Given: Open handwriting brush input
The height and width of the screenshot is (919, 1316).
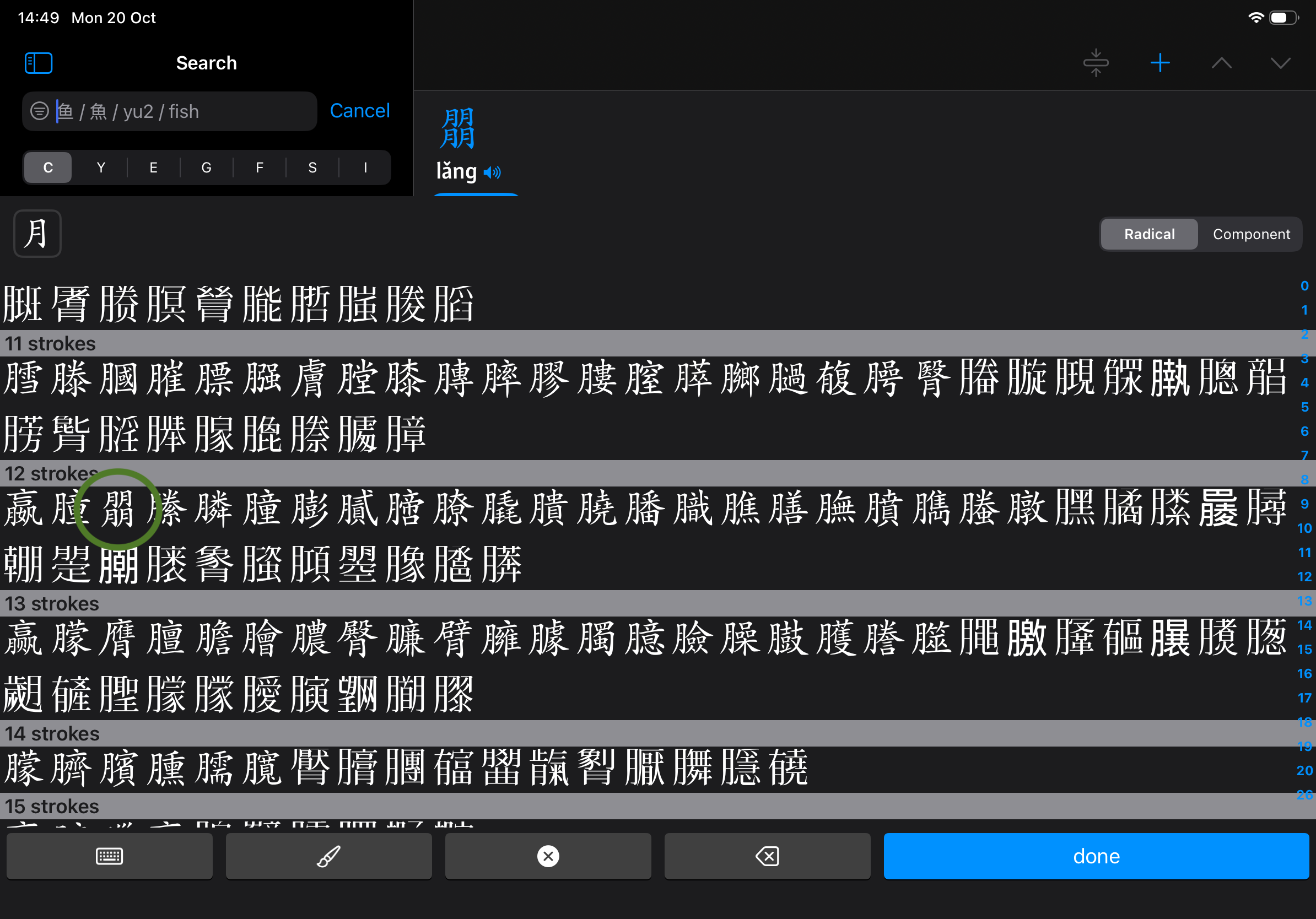Looking at the screenshot, I should (x=329, y=856).
